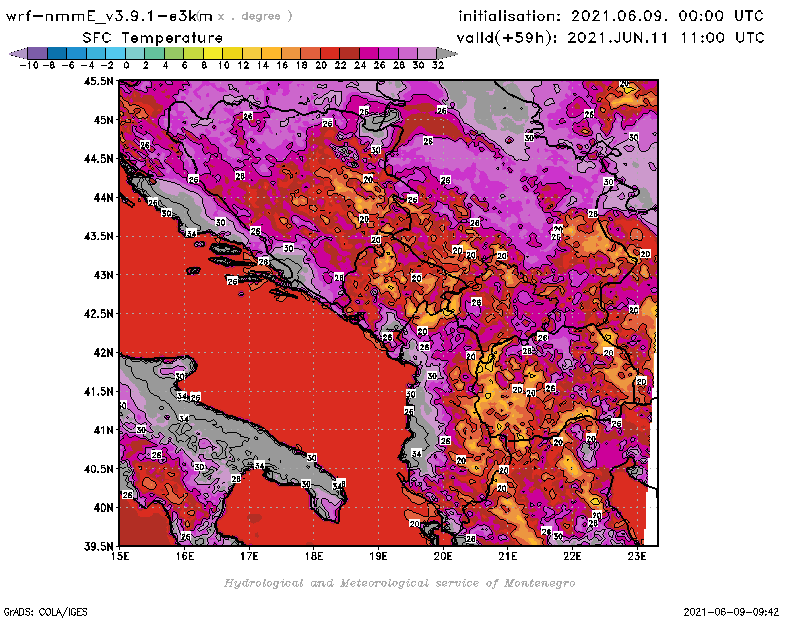800x618 pixels.
Task: Click the legend swatch between -10 and -8
Action: (38, 53)
